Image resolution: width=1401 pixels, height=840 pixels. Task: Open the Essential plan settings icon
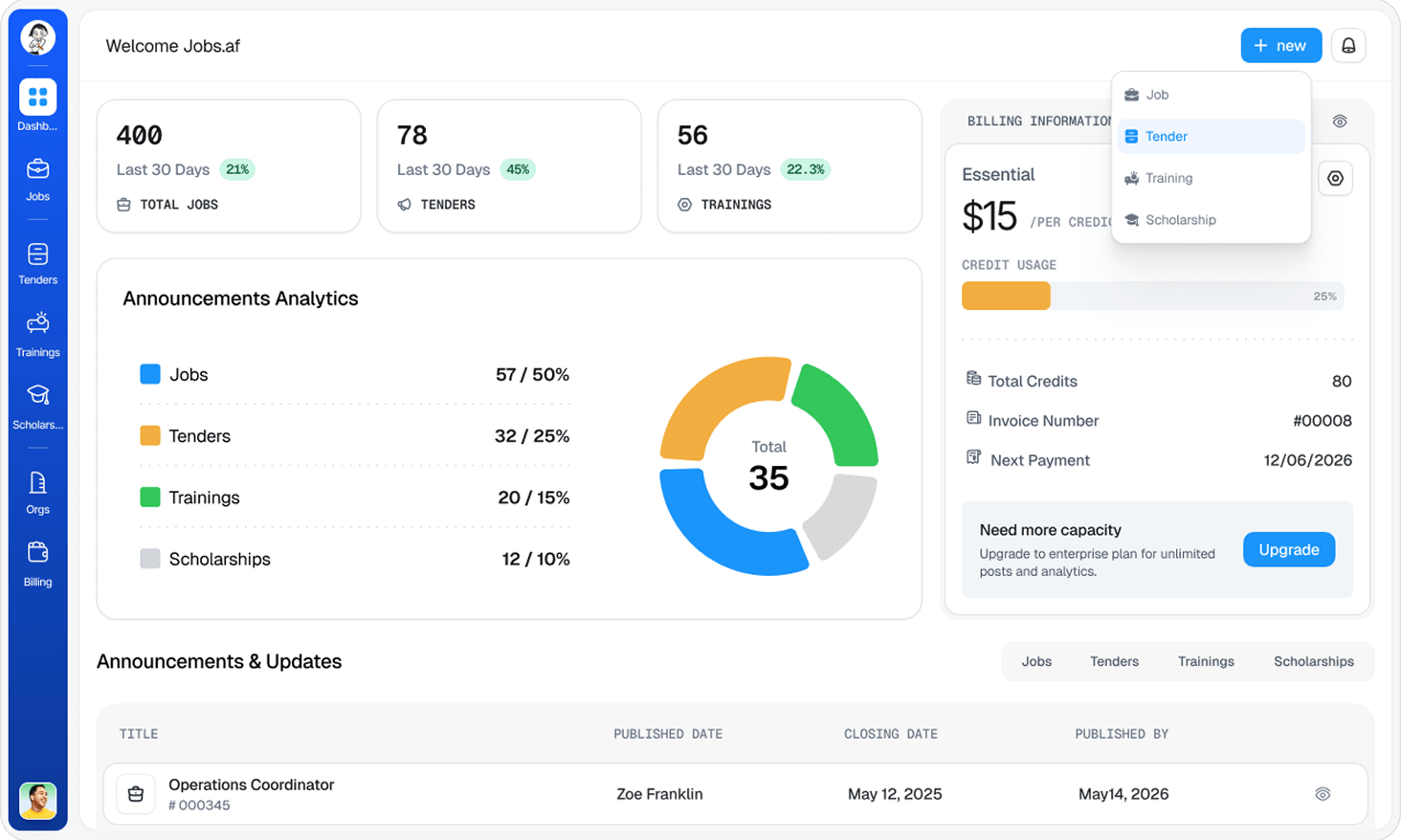pyautogui.click(x=1335, y=178)
